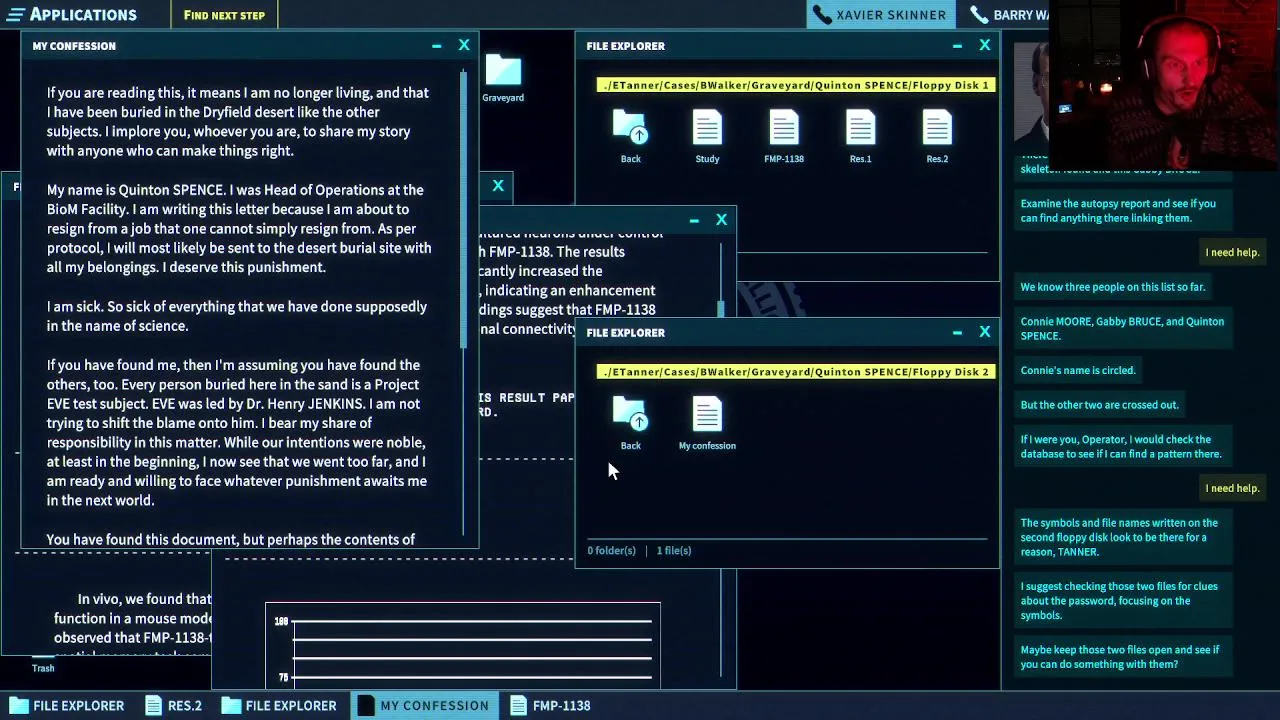Close the Floppy Disk 1 File Explorer

(x=985, y=46)
